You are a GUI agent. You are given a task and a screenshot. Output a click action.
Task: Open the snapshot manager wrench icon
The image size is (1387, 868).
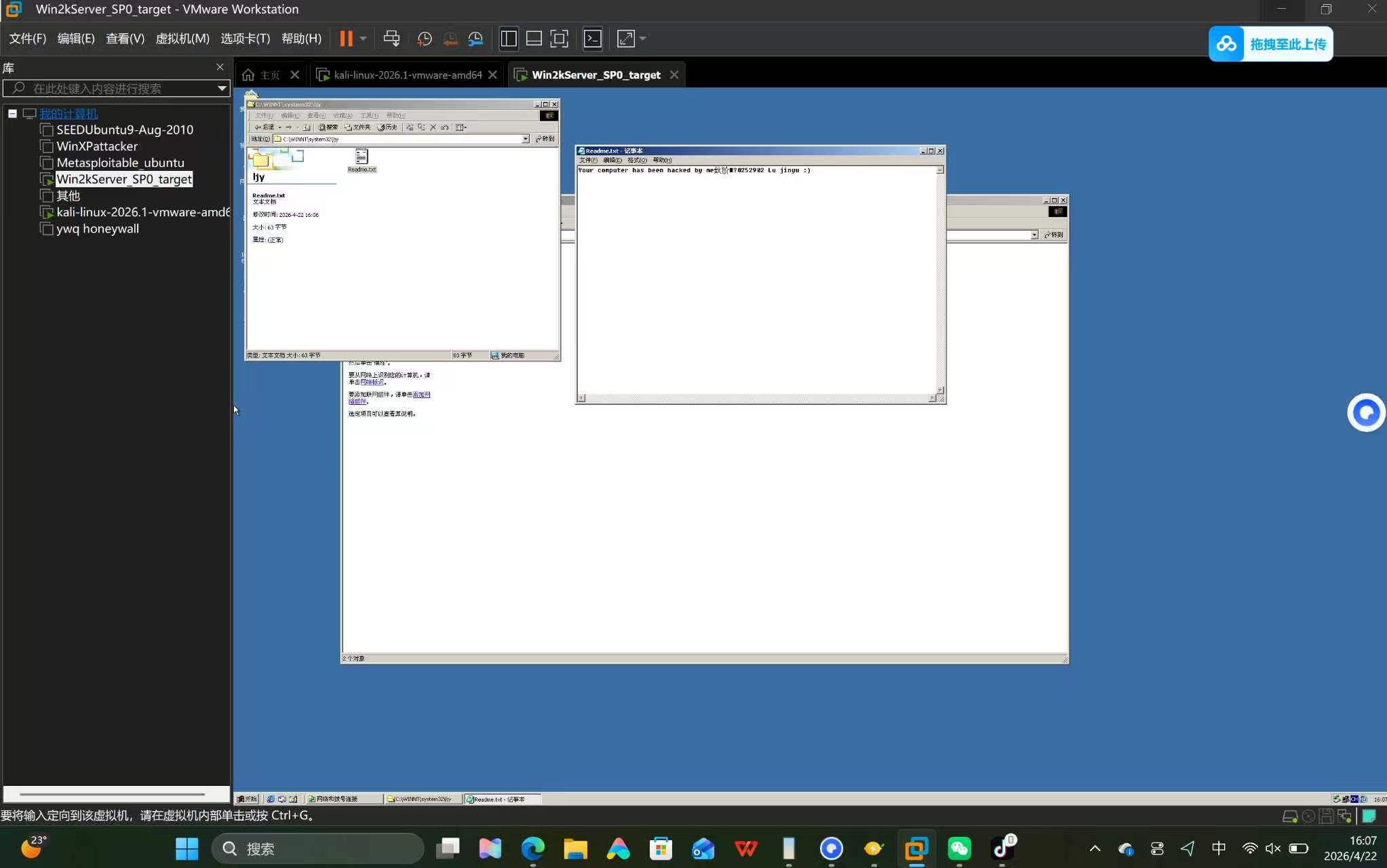(475, 39)
